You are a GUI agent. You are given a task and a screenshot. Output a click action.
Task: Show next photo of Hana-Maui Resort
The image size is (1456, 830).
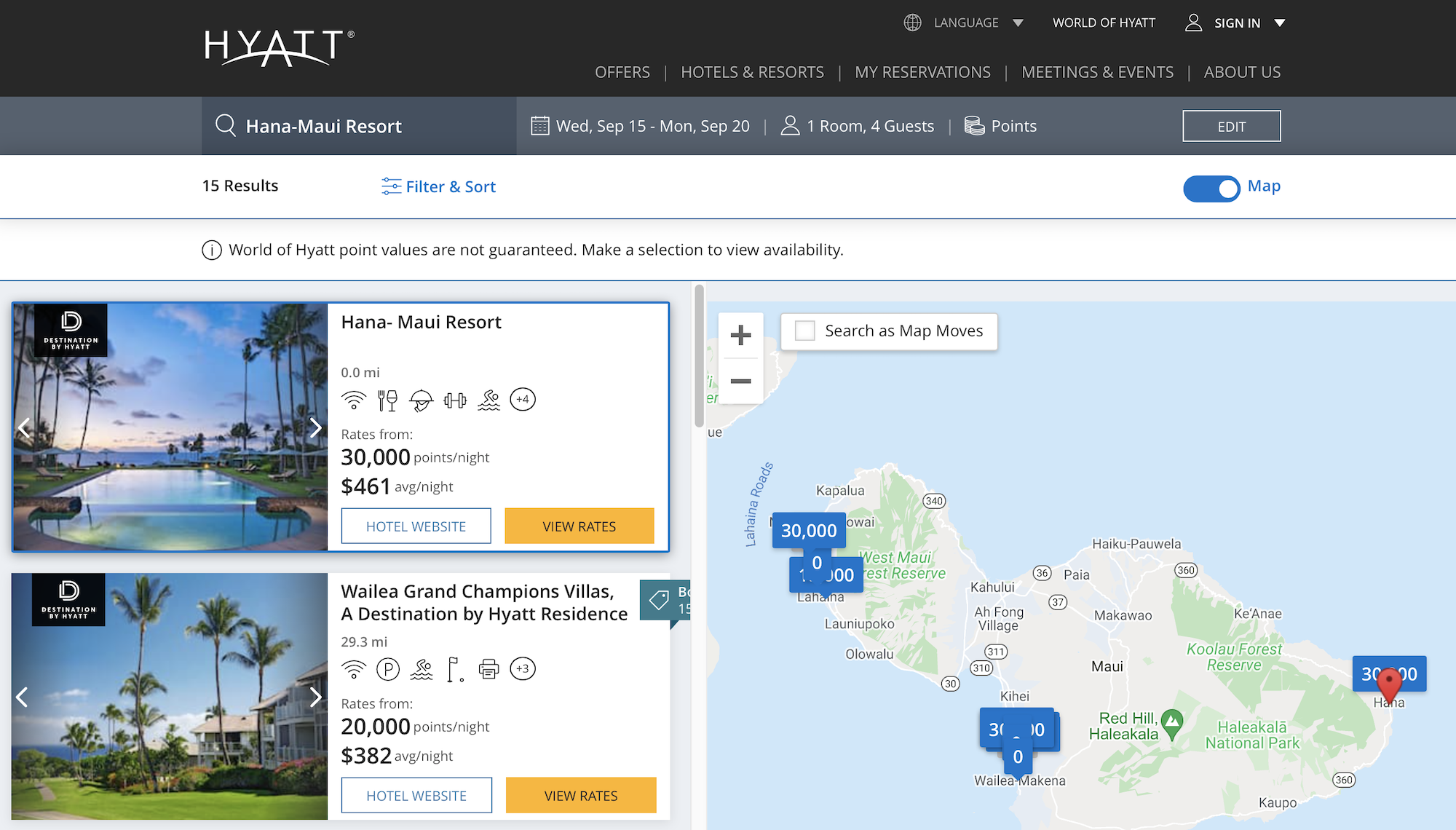click(315, 427)
